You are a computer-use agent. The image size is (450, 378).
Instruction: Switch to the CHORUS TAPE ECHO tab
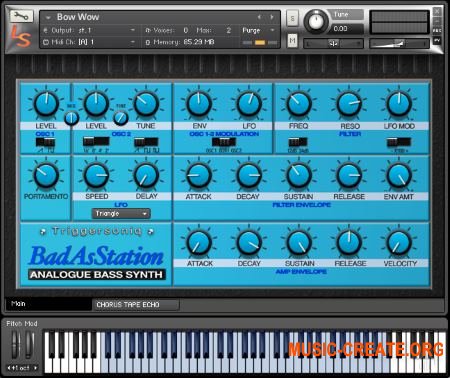pyautogui.click(x=136, y=305)
